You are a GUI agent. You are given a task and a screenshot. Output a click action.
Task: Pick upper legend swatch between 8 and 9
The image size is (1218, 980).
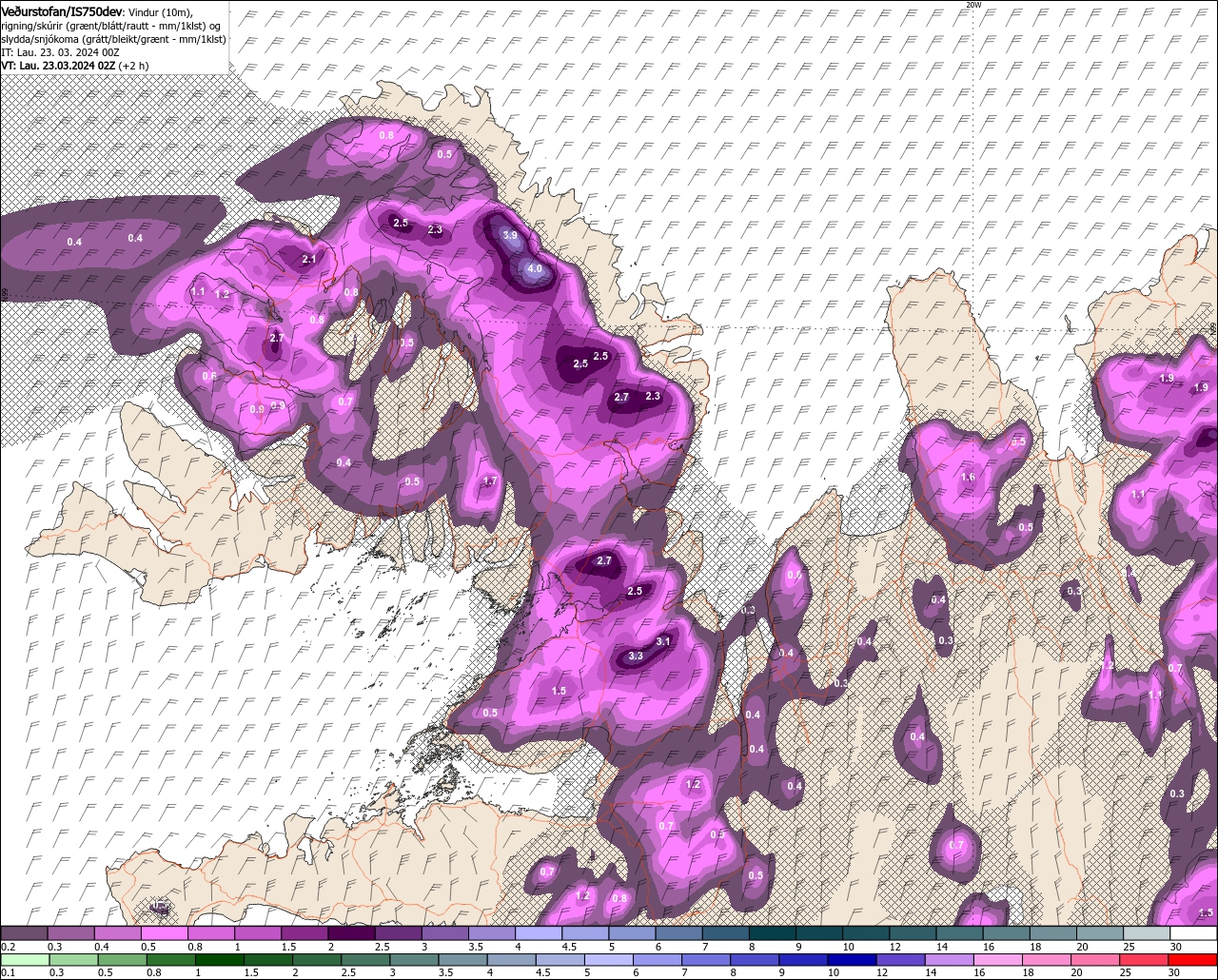(x=774, y=933)
